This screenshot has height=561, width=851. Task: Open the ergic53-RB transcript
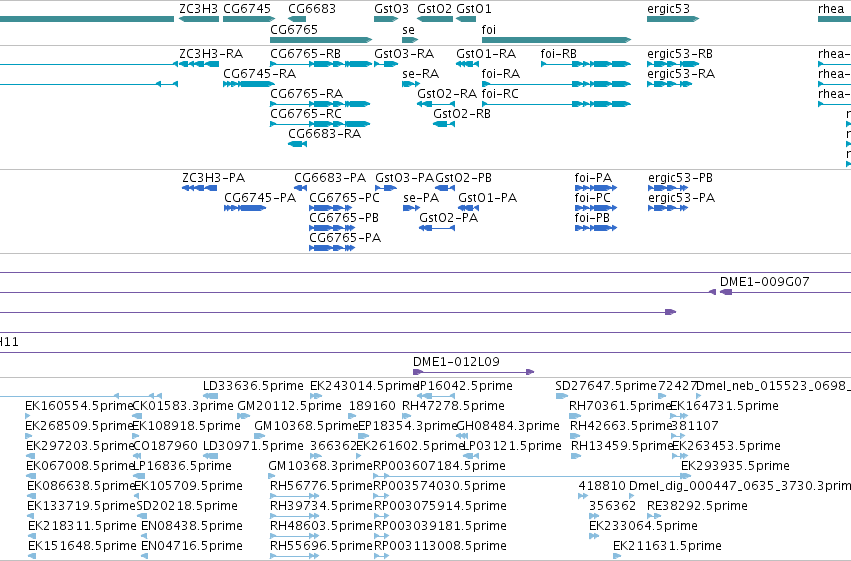[x=673, y=64]
